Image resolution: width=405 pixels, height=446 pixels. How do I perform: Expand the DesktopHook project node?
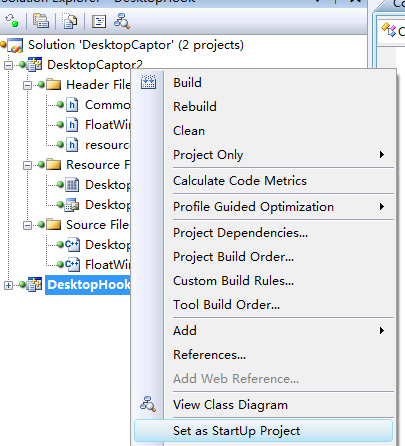9,285
